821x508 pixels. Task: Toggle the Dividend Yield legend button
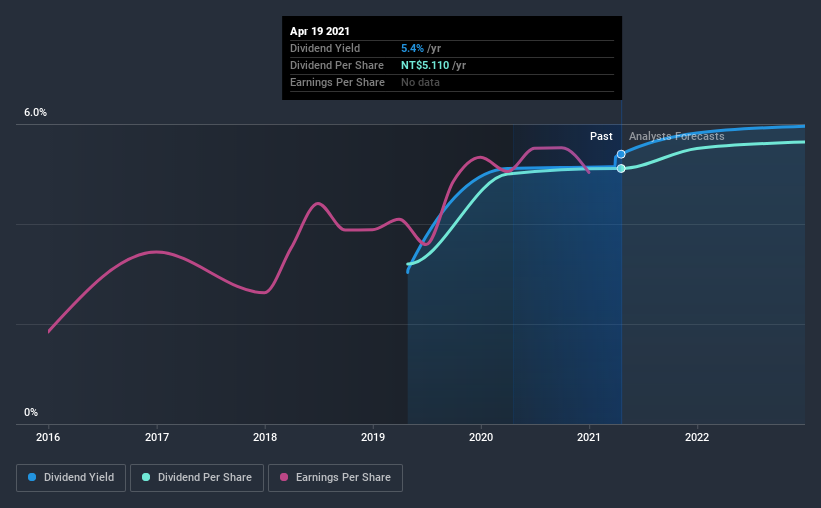(x=71, y=478)
